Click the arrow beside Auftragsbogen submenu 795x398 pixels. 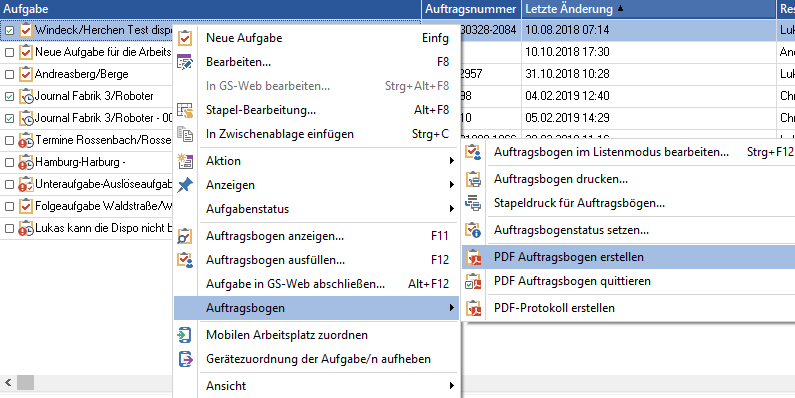[x=451, y=308]
